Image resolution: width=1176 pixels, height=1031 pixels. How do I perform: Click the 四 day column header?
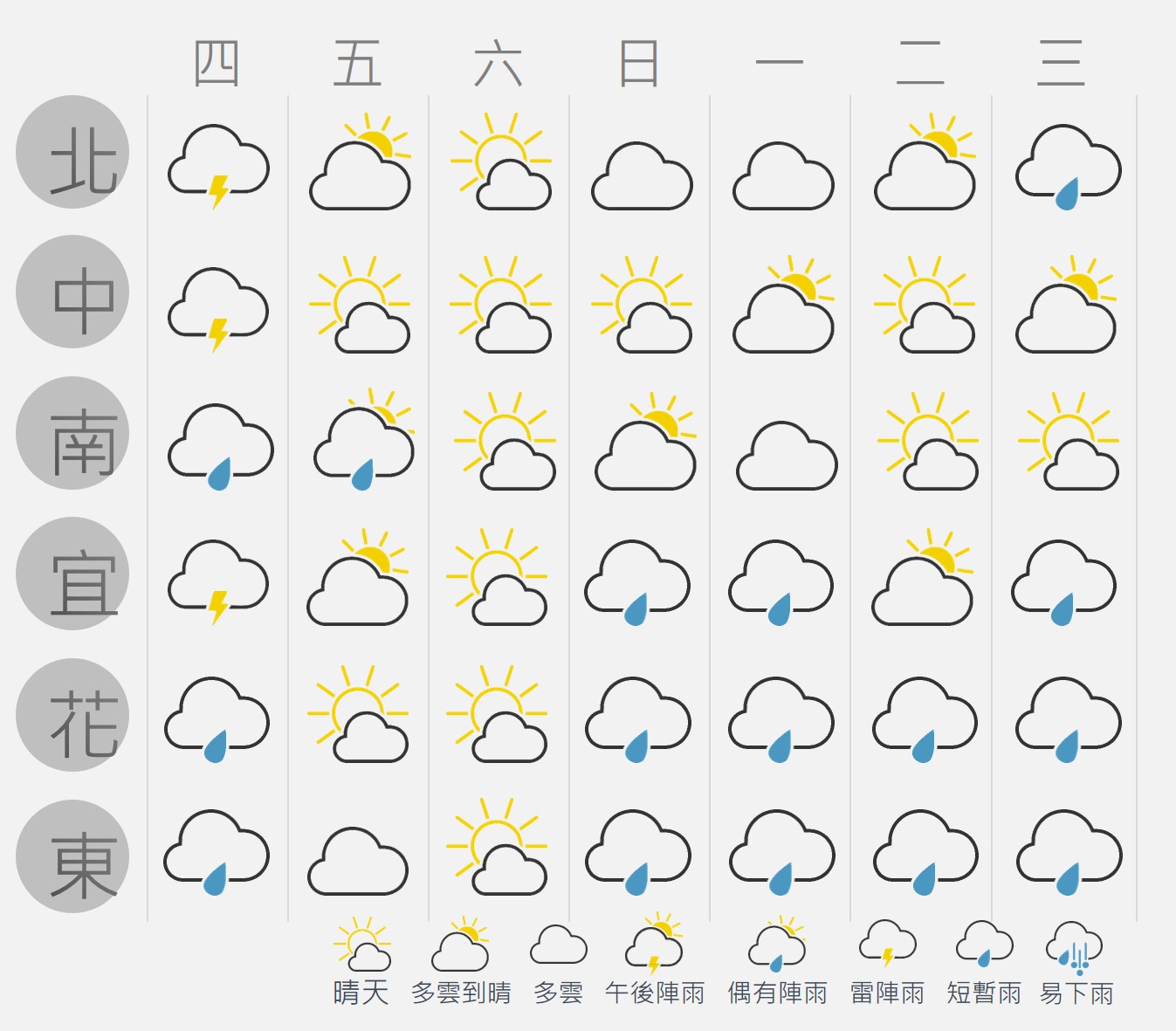(217, 63)
